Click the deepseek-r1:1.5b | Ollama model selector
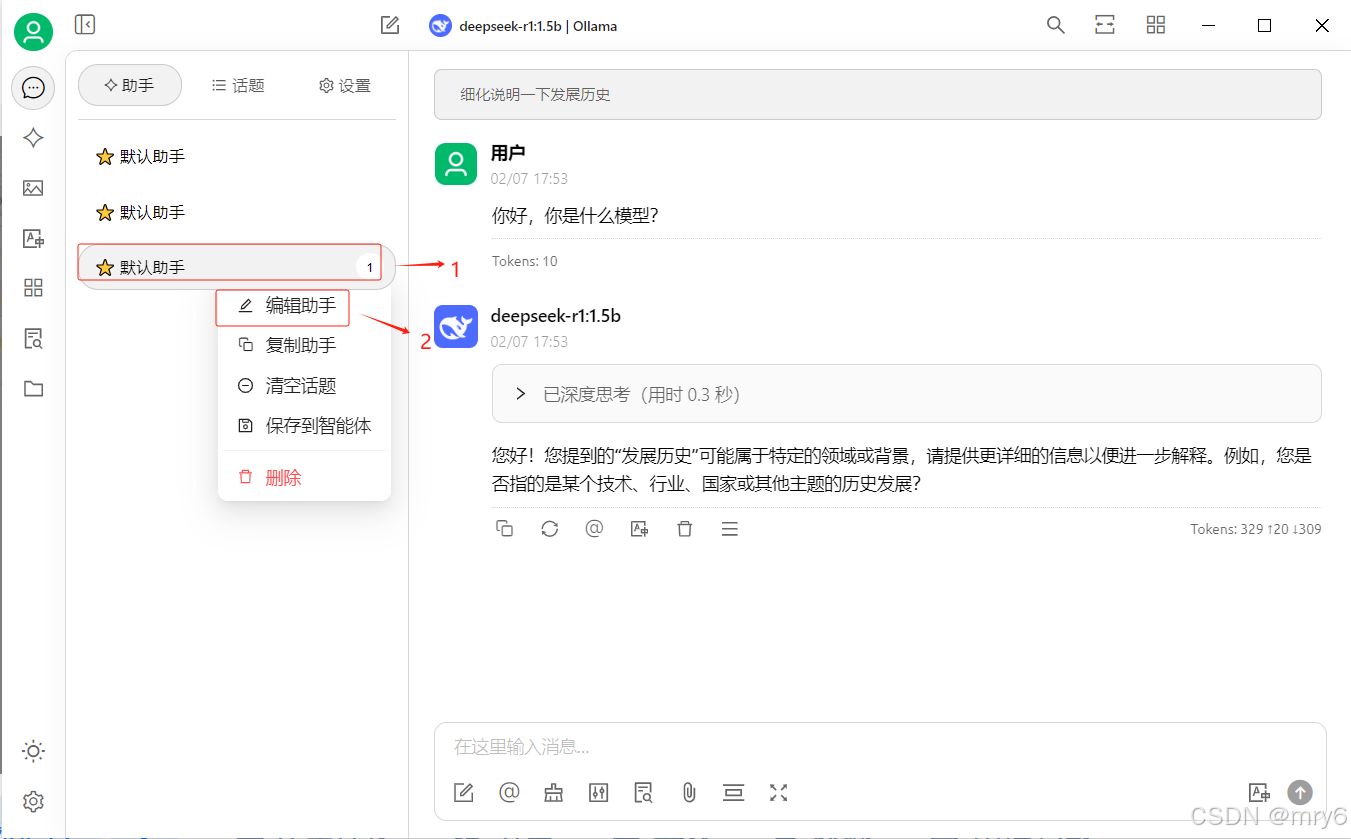The width and height of the screenshot is (1351, 839). coord(523,26)
